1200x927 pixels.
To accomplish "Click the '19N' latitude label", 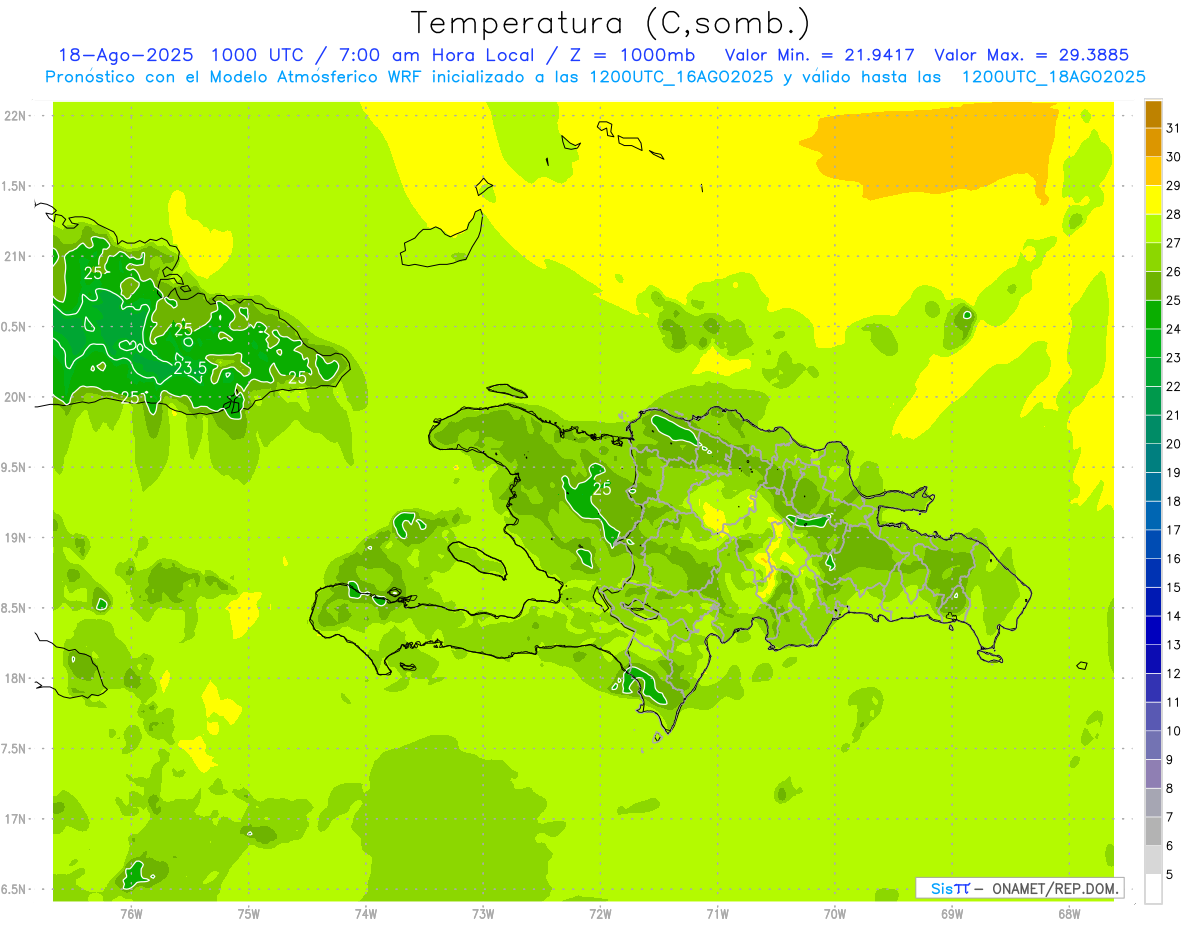I will coord(16,538).
